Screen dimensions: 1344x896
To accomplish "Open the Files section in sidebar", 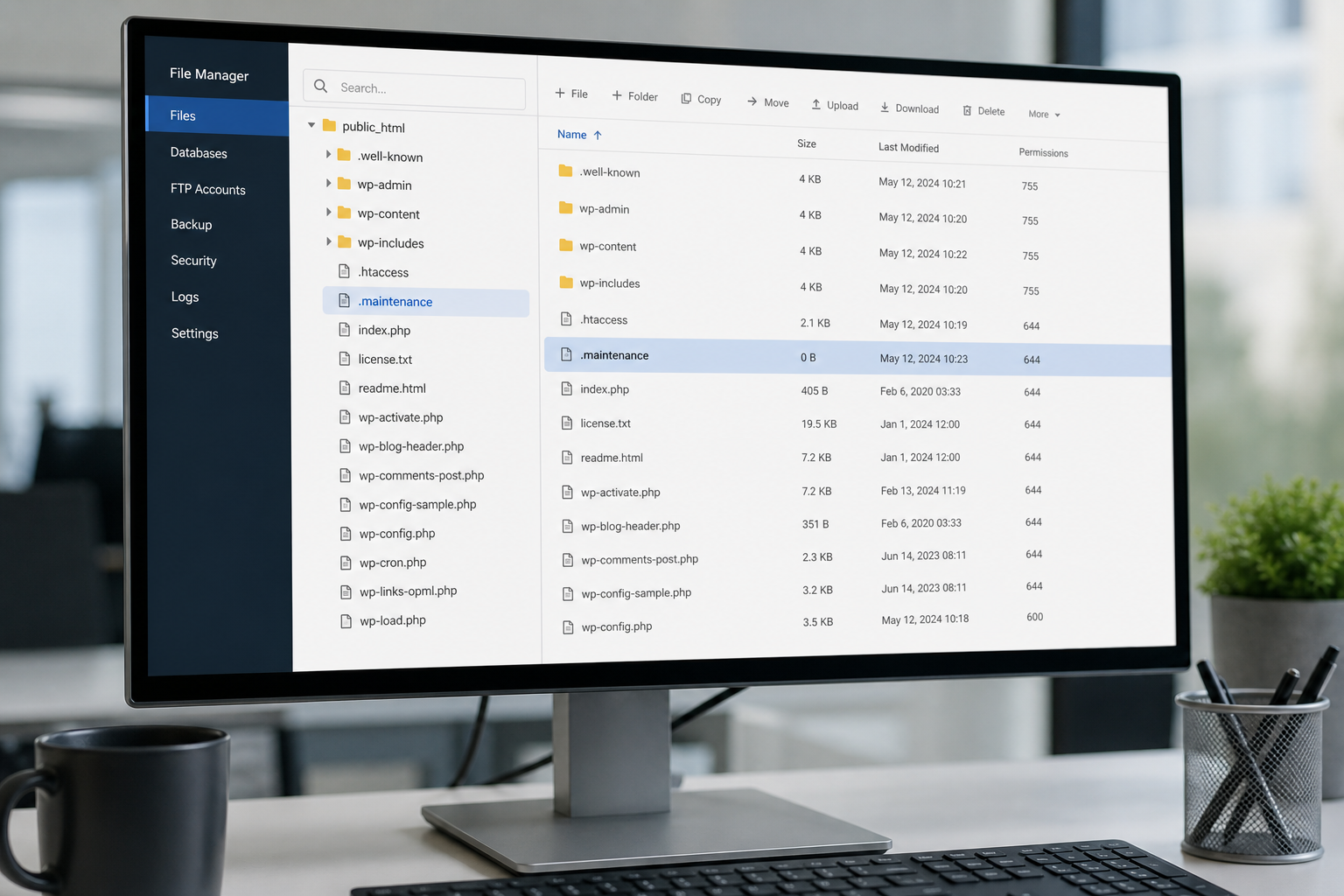I will (x=216, y=116).
